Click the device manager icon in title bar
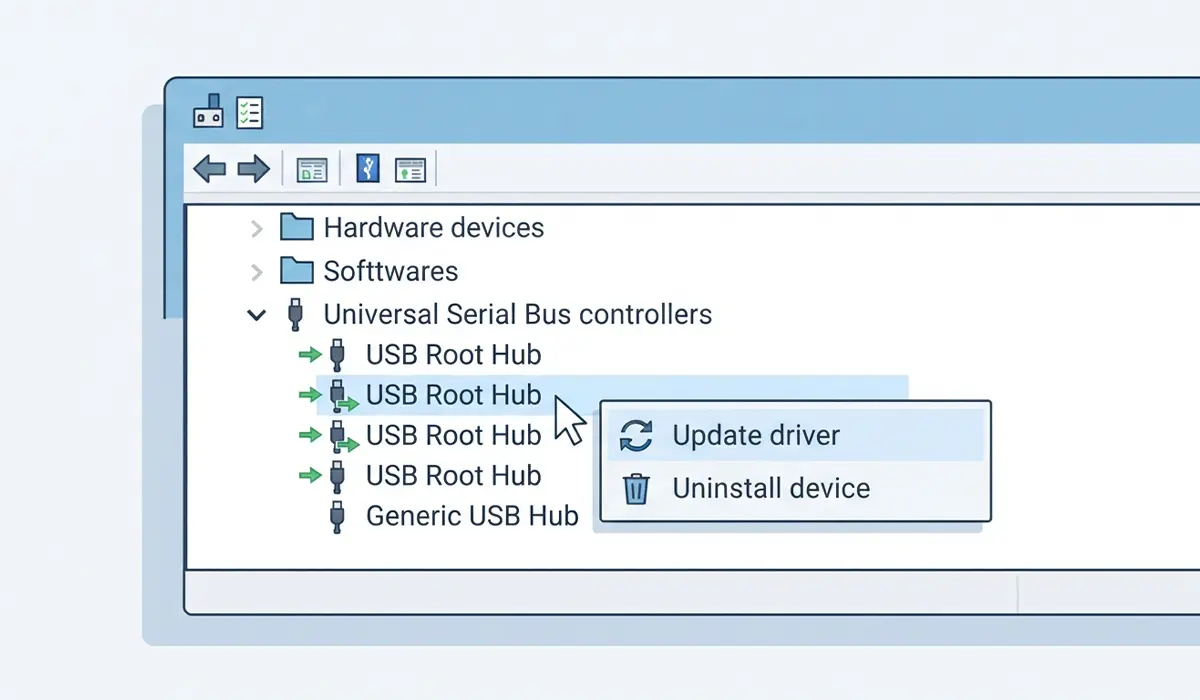 click(207, 111)
